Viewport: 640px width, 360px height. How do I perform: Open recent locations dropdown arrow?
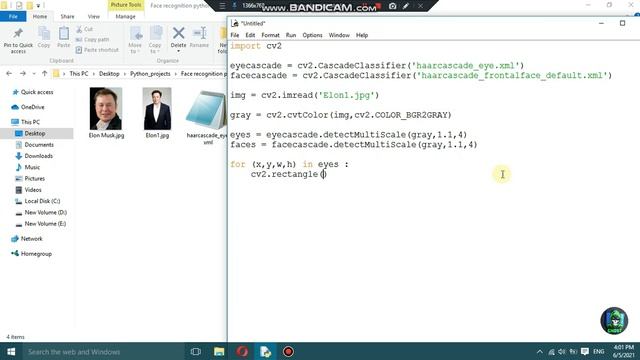[x=34, y=74]
